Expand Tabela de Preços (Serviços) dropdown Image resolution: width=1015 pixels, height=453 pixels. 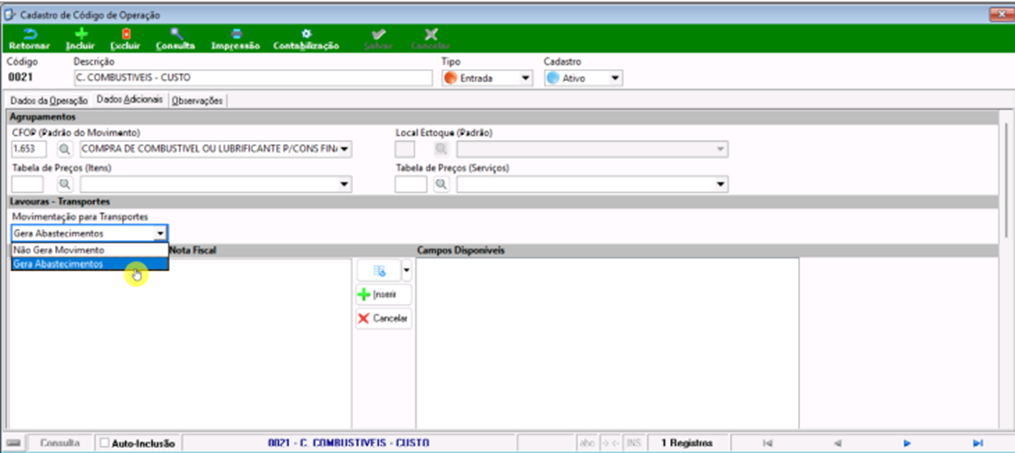pos(721,184)
